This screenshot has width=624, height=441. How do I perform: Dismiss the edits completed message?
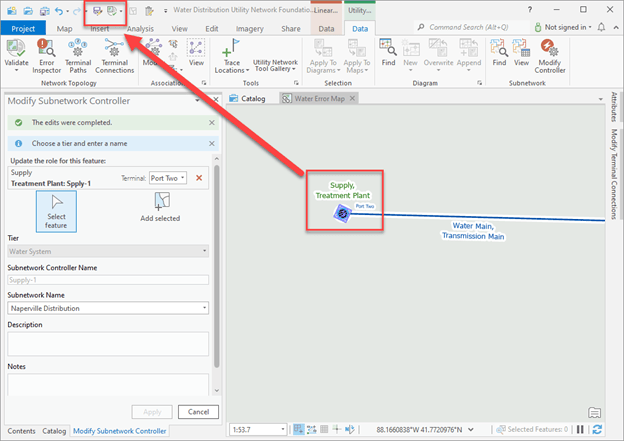(x=212, y=123)
